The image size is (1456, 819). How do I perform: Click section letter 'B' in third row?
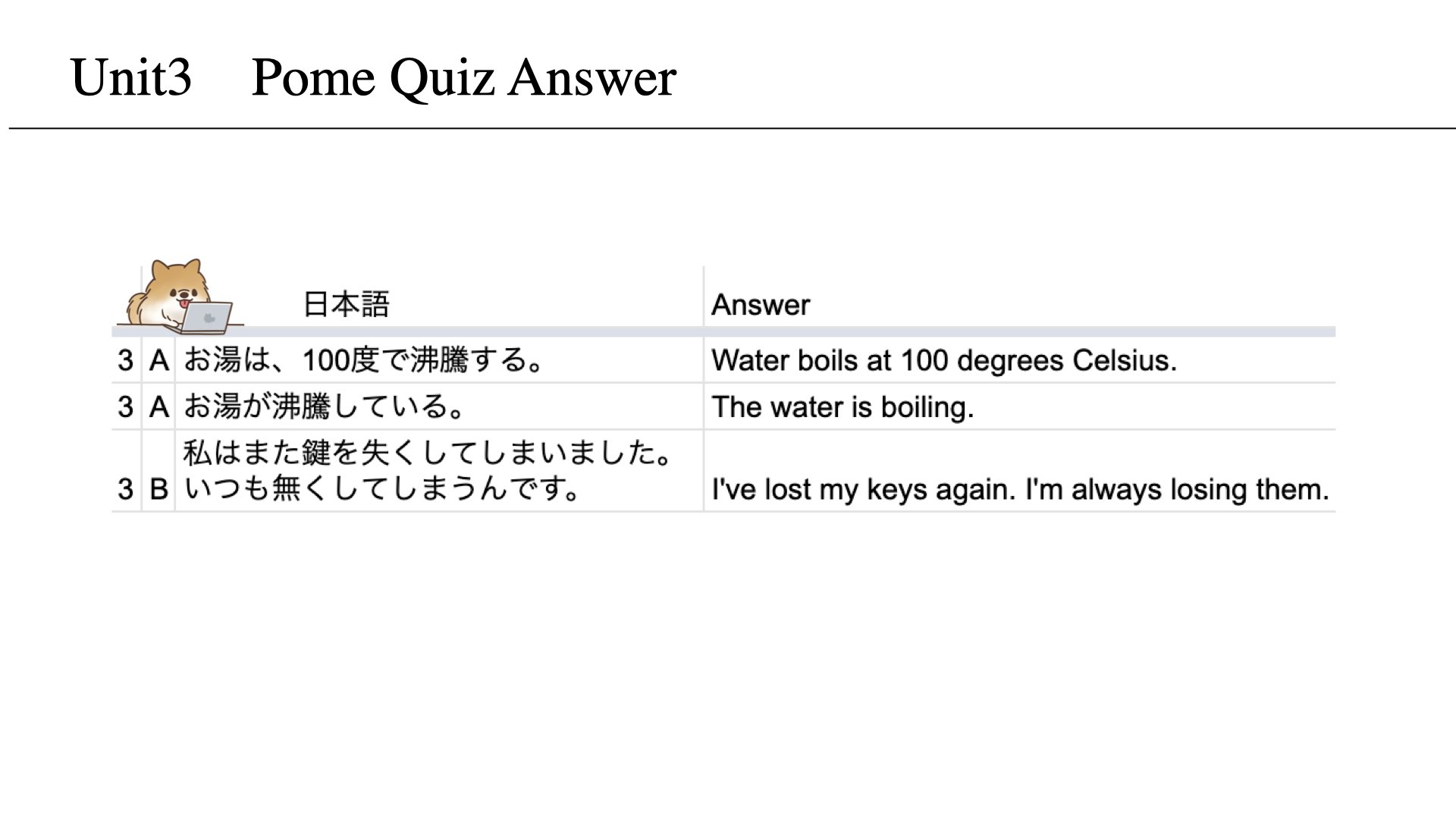pyautogui.click(x=158, y=489)
